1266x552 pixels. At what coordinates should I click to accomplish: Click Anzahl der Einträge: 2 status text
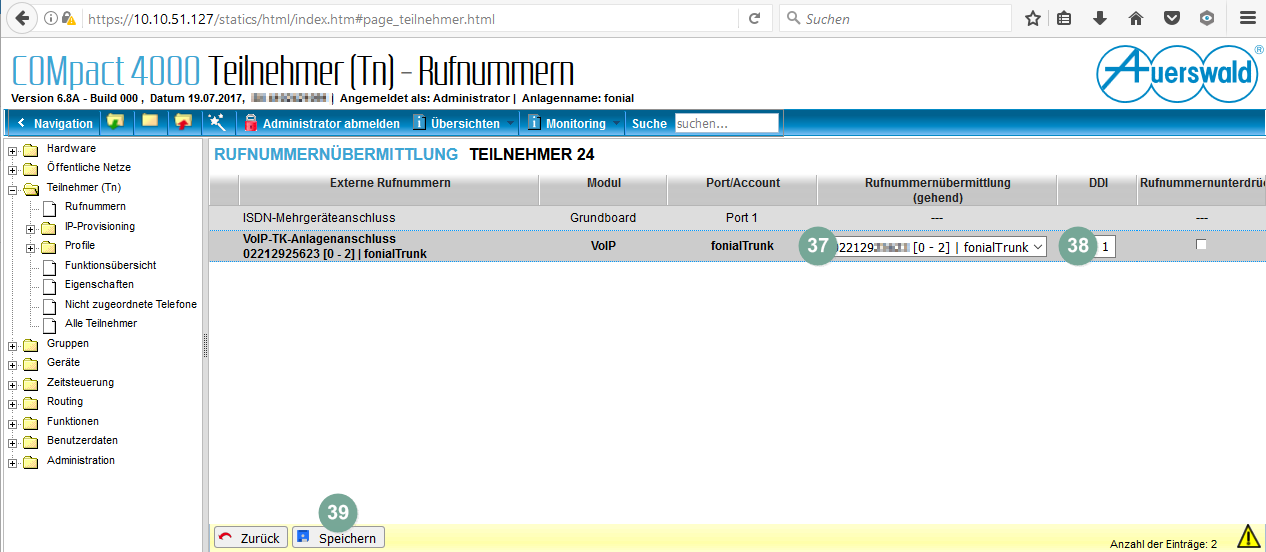tap(1163, 544)
